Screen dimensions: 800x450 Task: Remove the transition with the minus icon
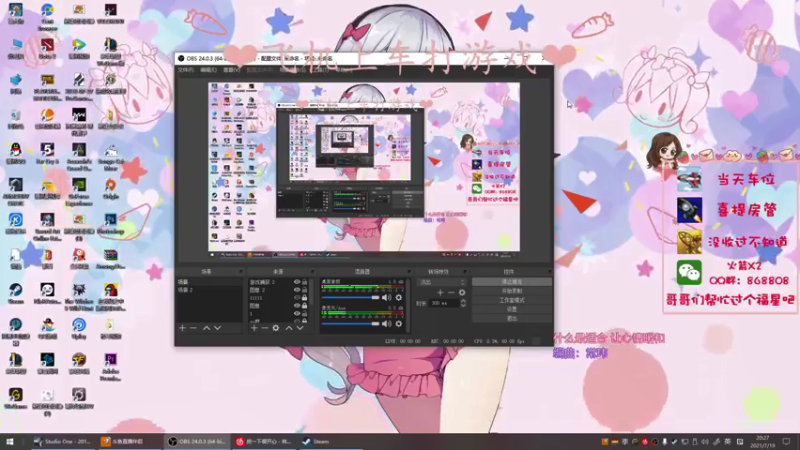451,292
